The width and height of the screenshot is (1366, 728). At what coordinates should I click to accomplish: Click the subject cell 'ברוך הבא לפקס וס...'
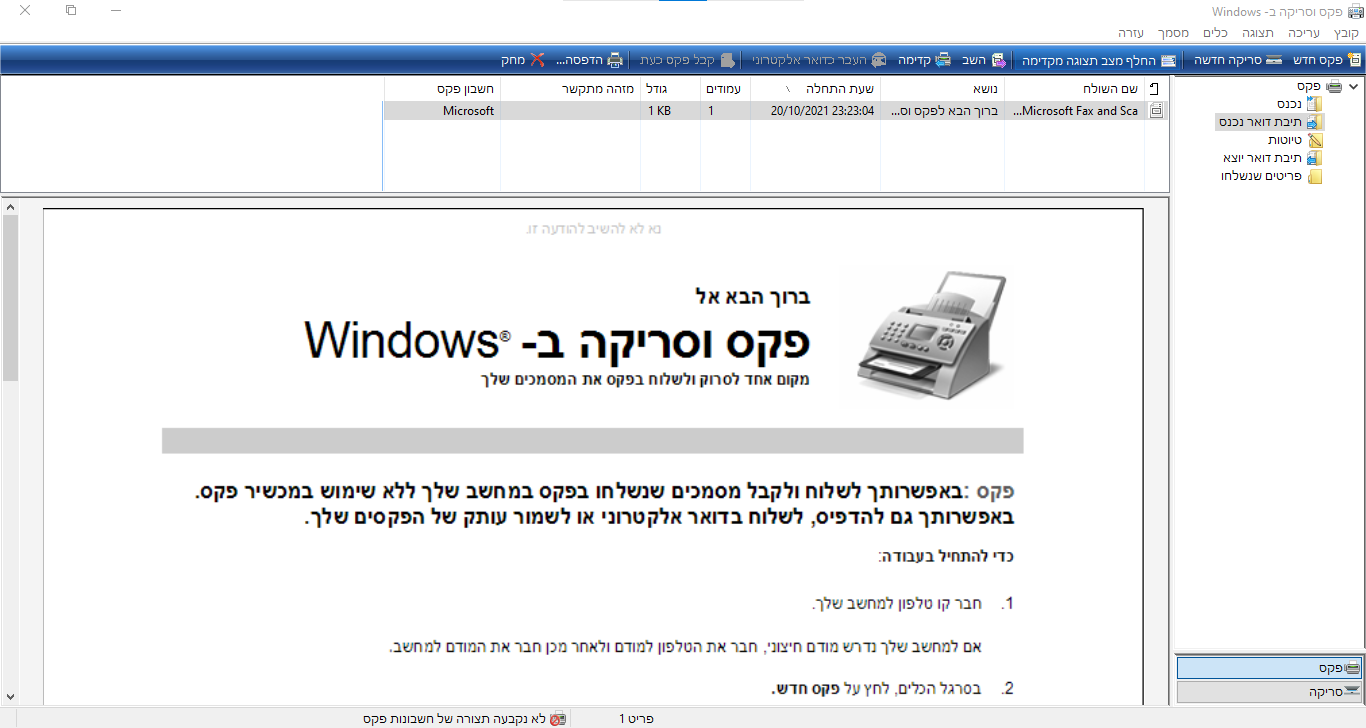[x=942, y=111]
